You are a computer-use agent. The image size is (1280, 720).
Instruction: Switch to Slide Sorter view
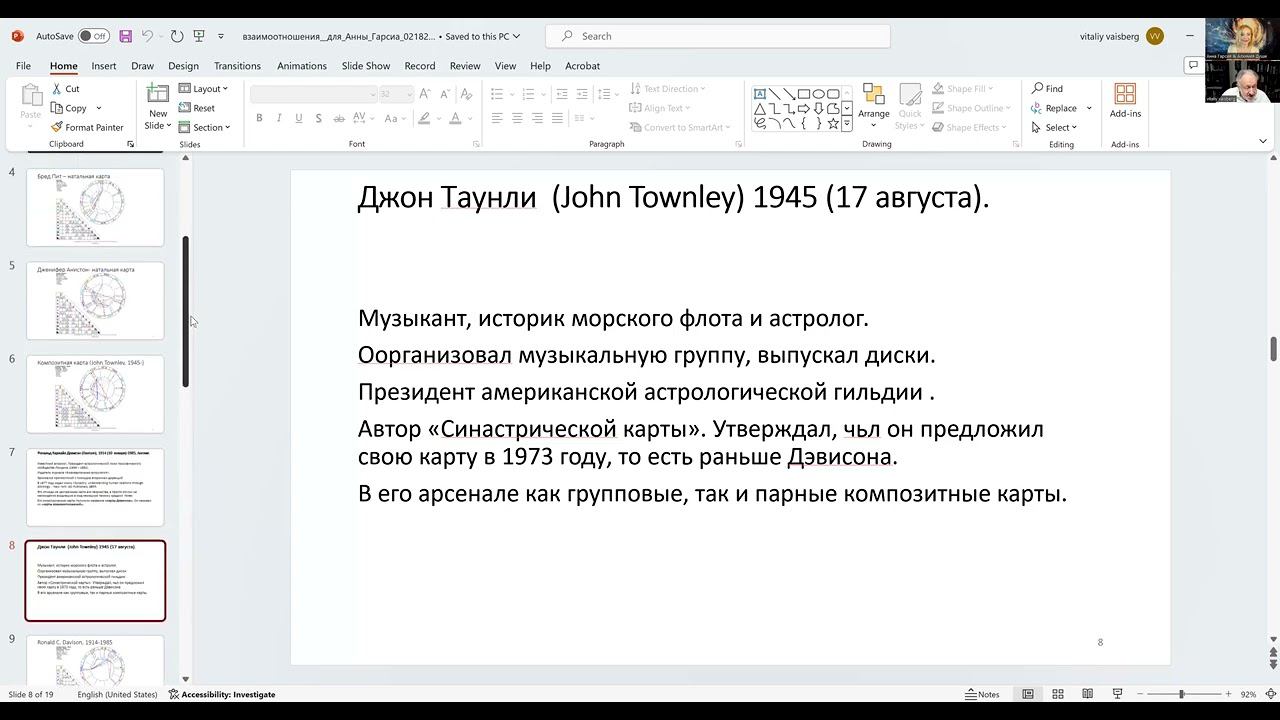(x=1057, y=694)
